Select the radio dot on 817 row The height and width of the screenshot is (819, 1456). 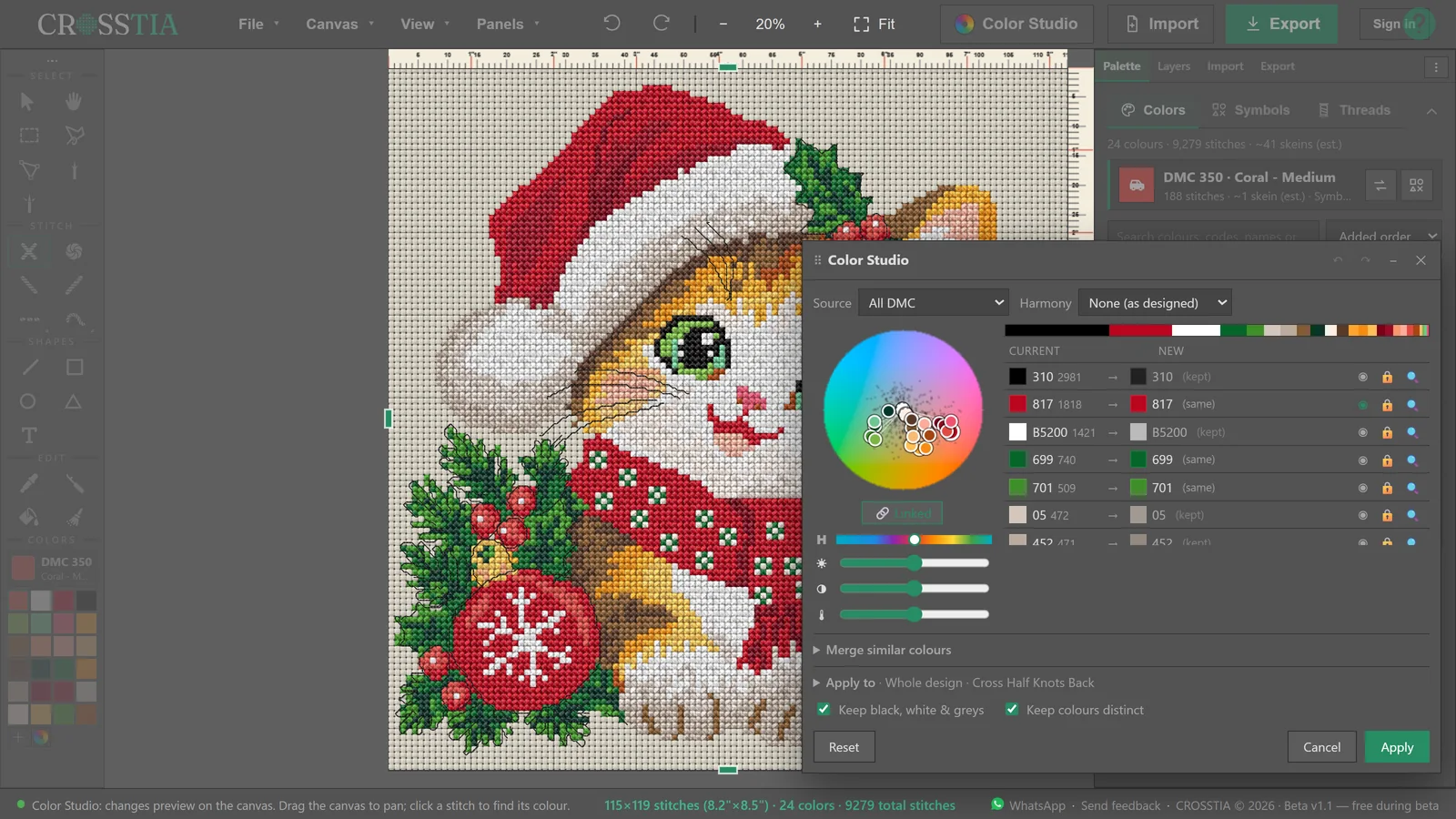tap(1362, 405)
